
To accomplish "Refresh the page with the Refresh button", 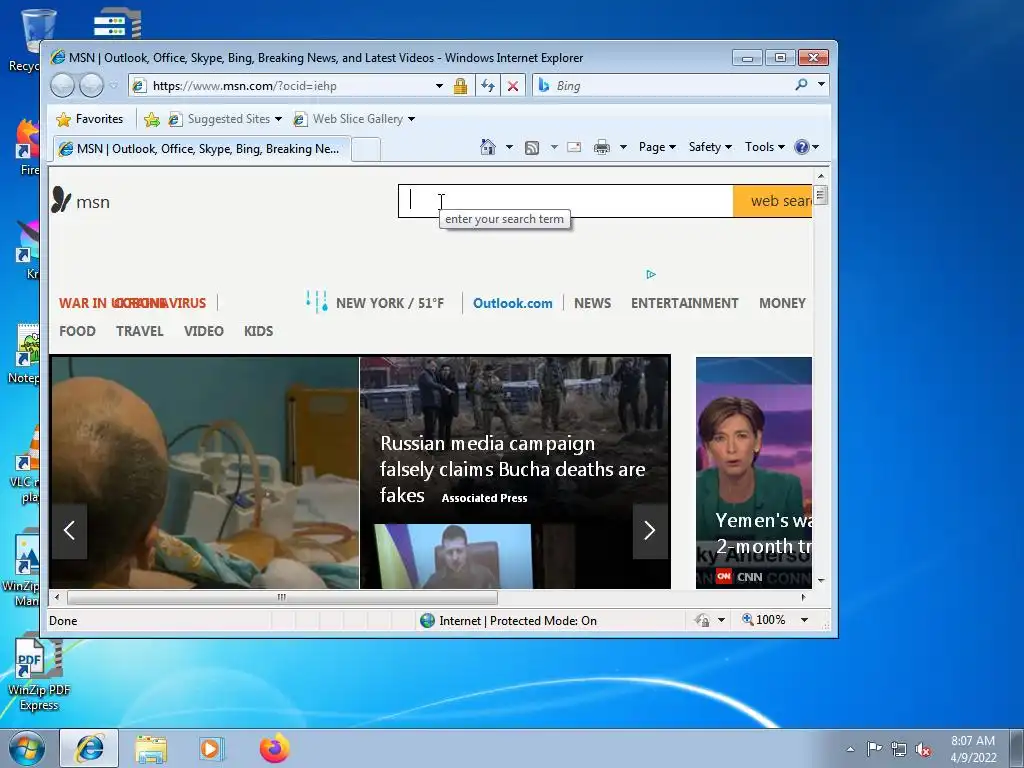I will point(488,86).
